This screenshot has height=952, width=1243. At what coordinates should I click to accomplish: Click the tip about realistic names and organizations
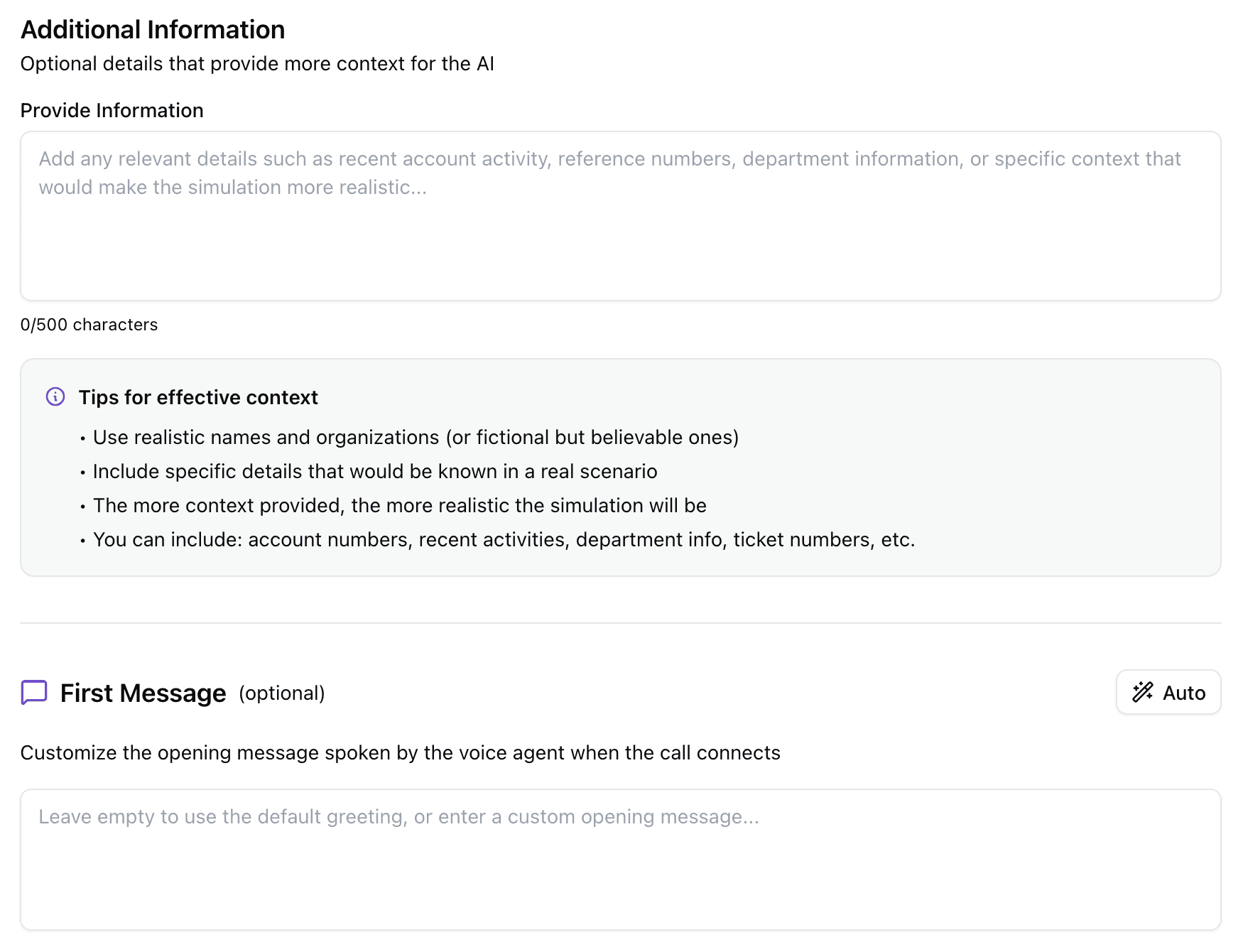click(x=416, y=437)
